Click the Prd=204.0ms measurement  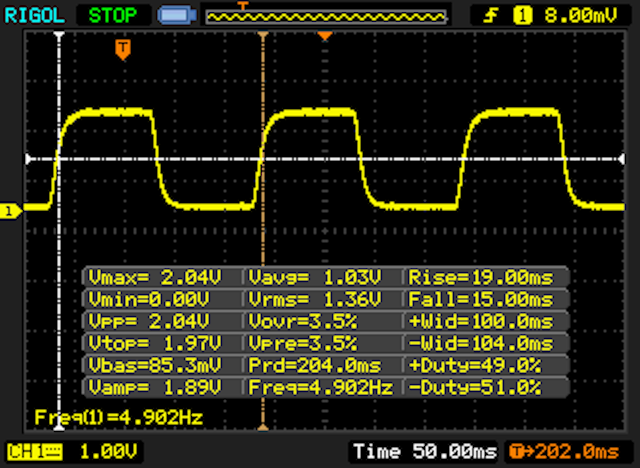tap(315, 365)
